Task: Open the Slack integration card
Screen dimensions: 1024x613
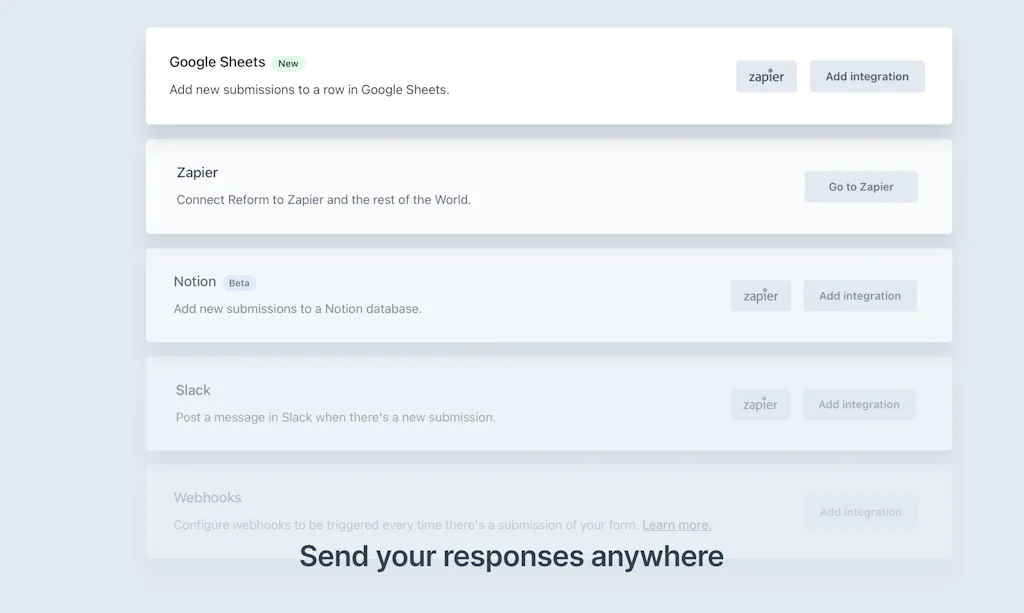Action: pyautogui.click(x=450, y=403)
